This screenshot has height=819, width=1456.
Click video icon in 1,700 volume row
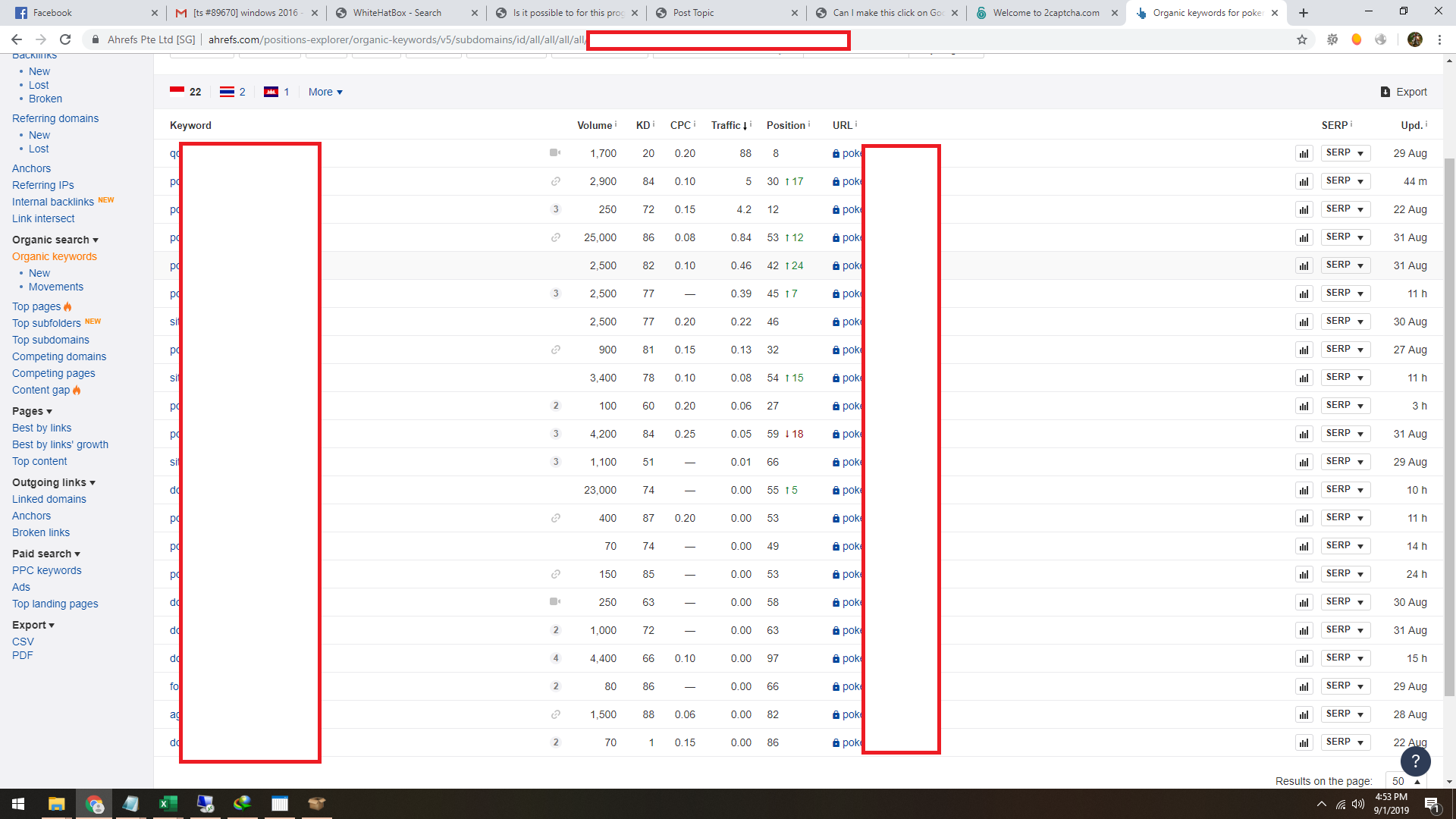[555, 153]
